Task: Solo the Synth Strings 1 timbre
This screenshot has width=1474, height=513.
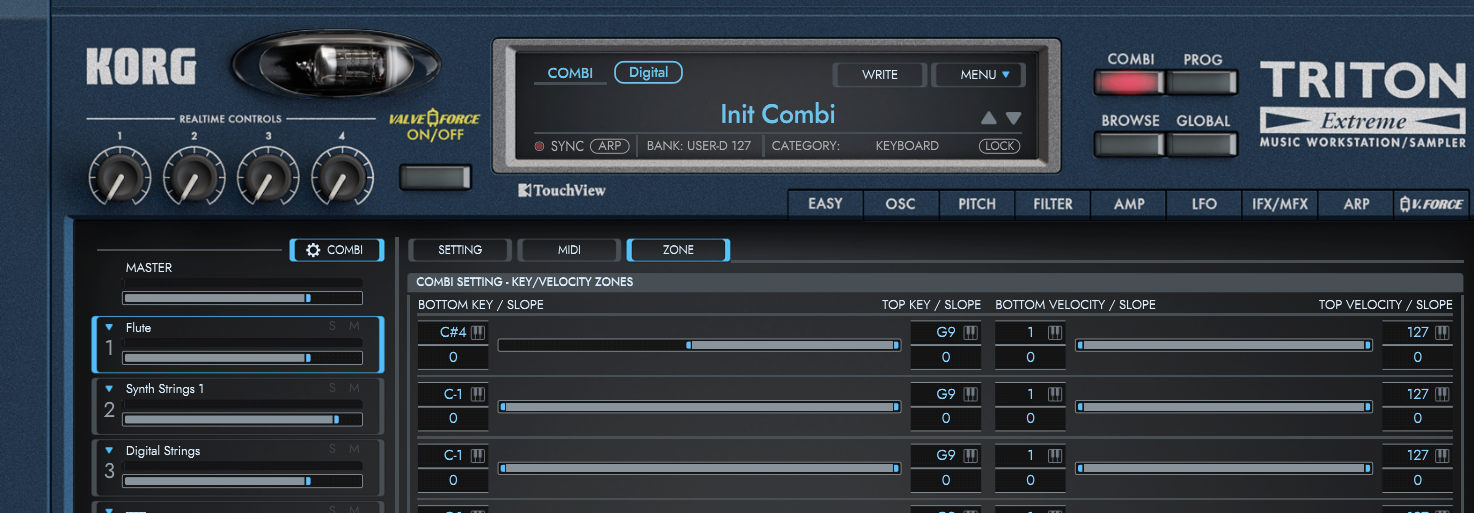Action: pyautogui.click(x=333, y=389)
